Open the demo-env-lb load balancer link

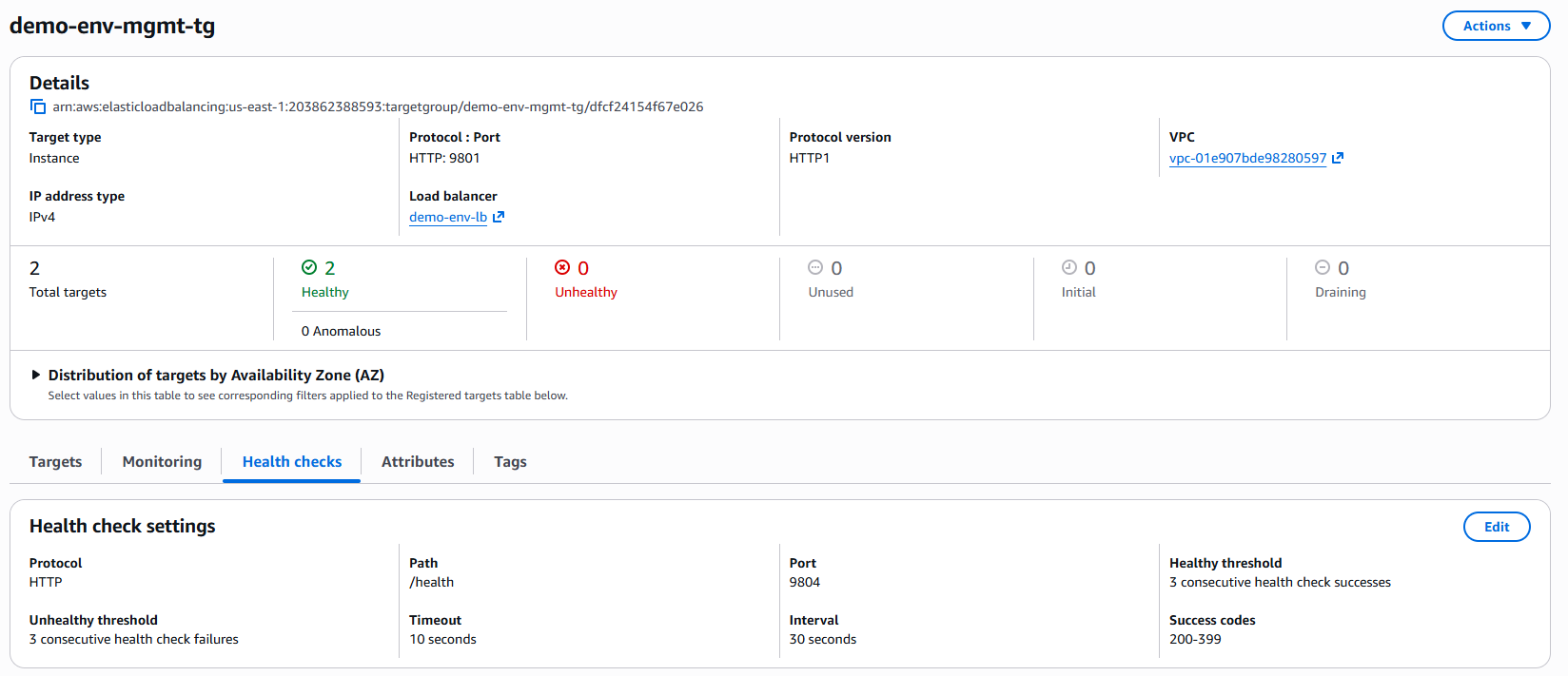pyautogui.click(x=448, y=217)
